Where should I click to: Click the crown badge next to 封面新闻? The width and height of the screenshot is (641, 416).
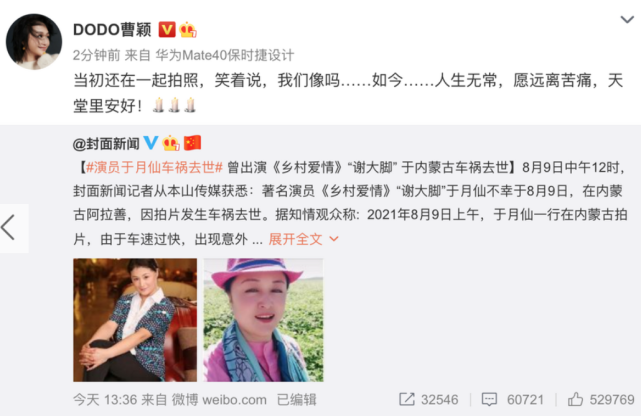(x=170, y=143)
